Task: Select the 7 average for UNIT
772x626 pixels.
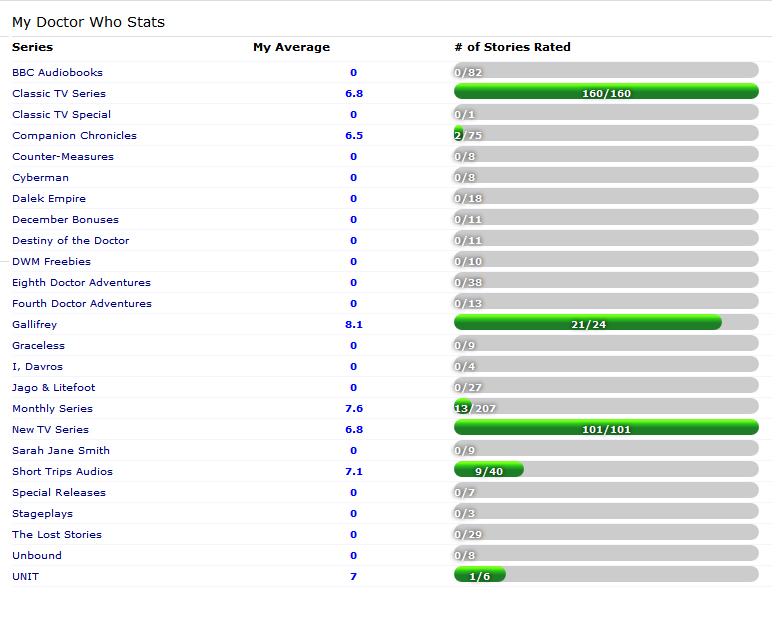Action: coord(354,577)
